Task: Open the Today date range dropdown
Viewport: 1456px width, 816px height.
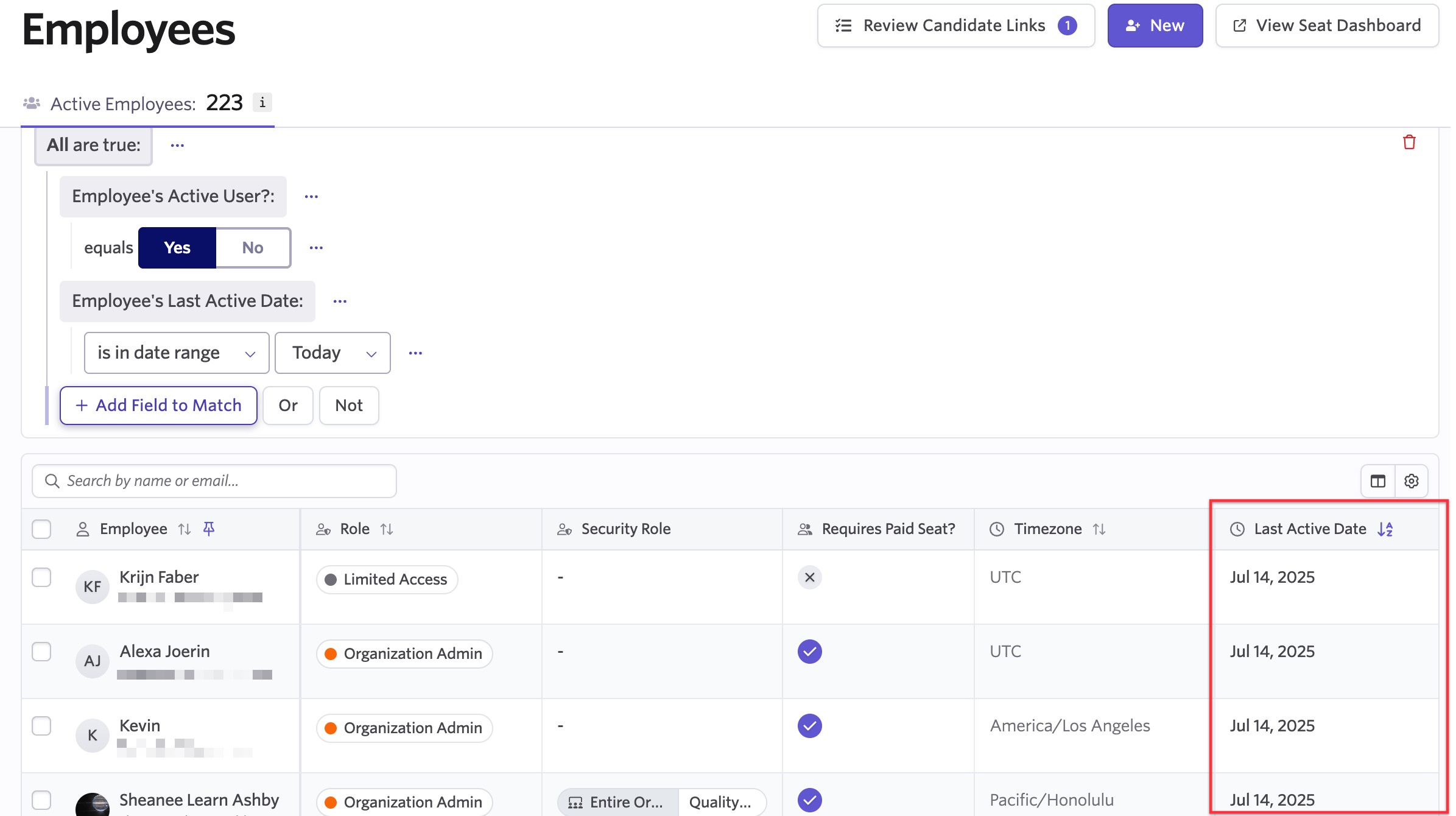Action: tap(332, 353)
